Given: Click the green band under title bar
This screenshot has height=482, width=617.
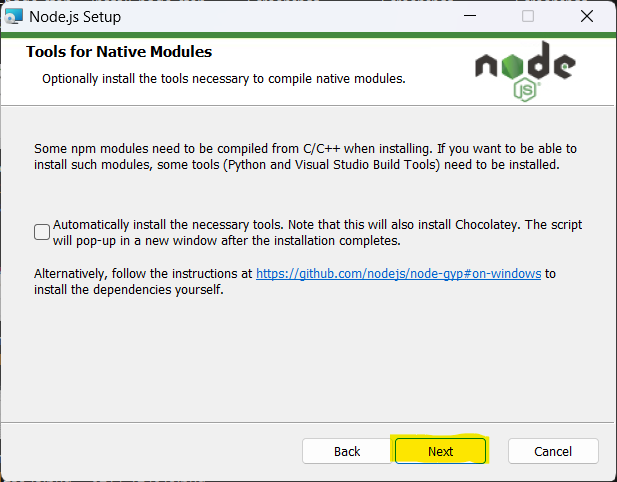Looking at the screenshot, I should click(x=308, y=35).
